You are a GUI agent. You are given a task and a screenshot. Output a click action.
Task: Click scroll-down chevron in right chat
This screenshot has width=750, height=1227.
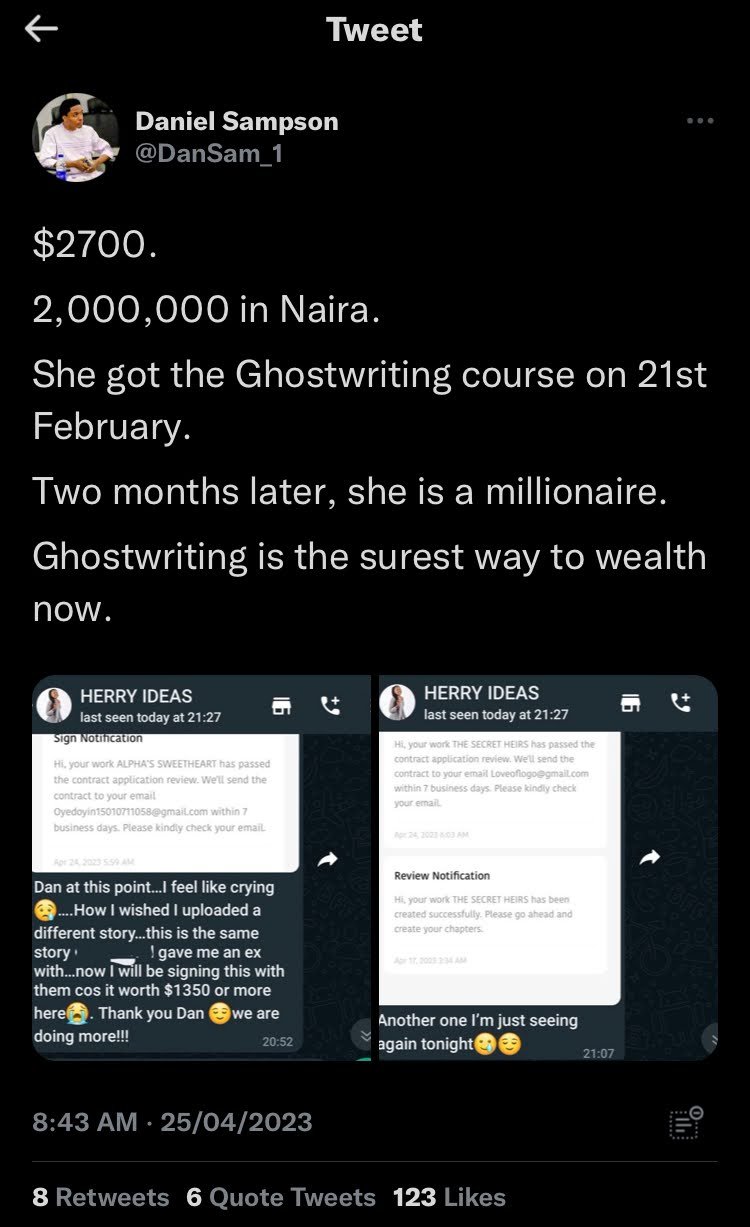tap(712, 1039)
